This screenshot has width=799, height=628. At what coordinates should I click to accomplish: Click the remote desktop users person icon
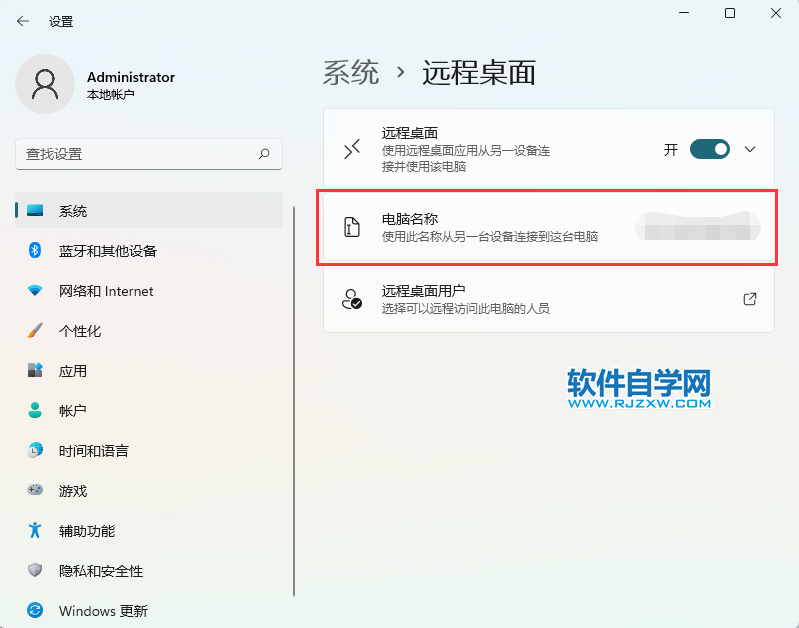(x=352, y=299)
